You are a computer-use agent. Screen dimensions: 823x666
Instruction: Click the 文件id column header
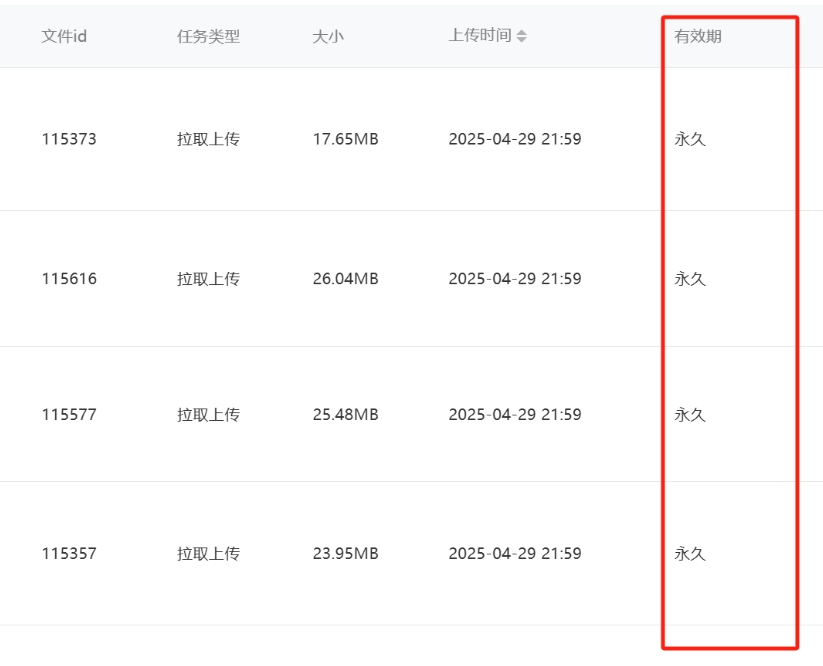[64, 36]
